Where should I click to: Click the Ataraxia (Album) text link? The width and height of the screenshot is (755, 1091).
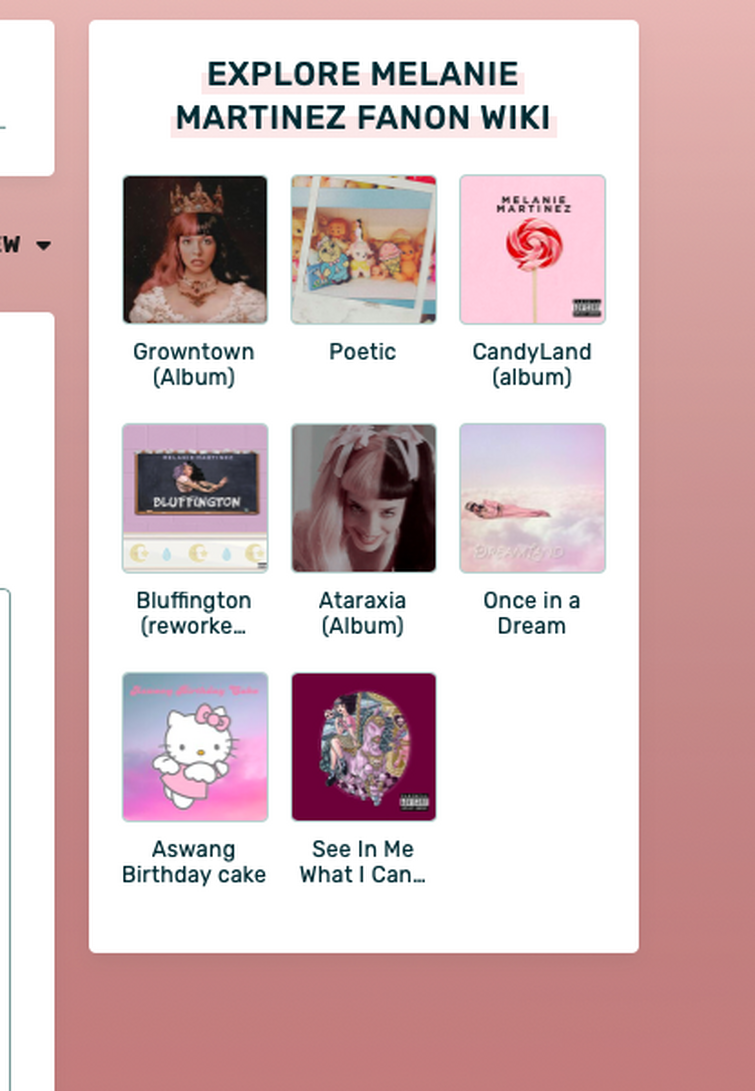tap(363, 613)
